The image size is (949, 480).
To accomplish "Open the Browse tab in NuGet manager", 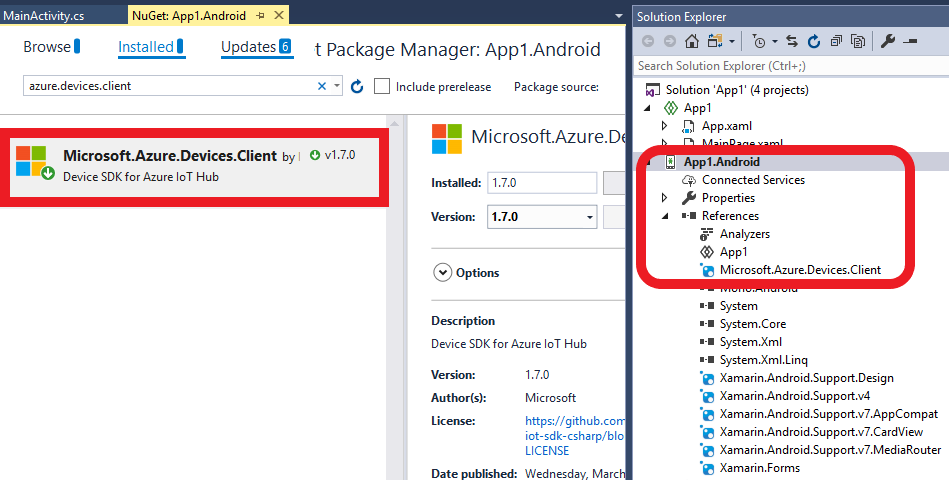I will [x=51, y=47].
